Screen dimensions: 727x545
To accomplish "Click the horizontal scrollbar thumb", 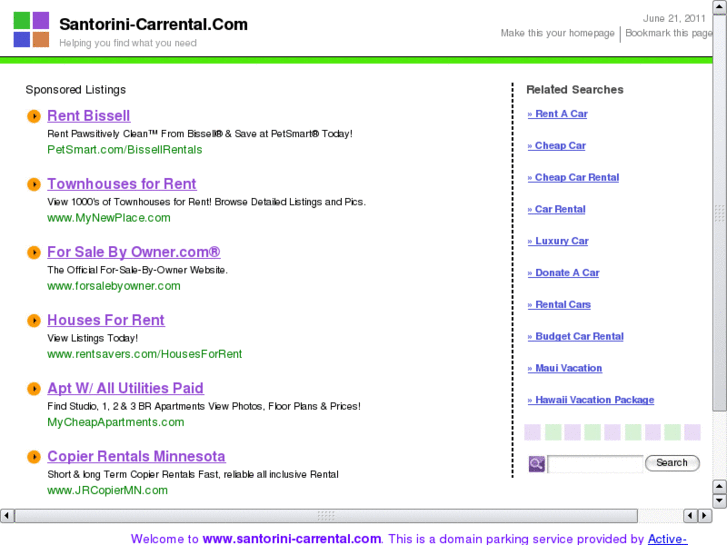I will coord(326,515).
